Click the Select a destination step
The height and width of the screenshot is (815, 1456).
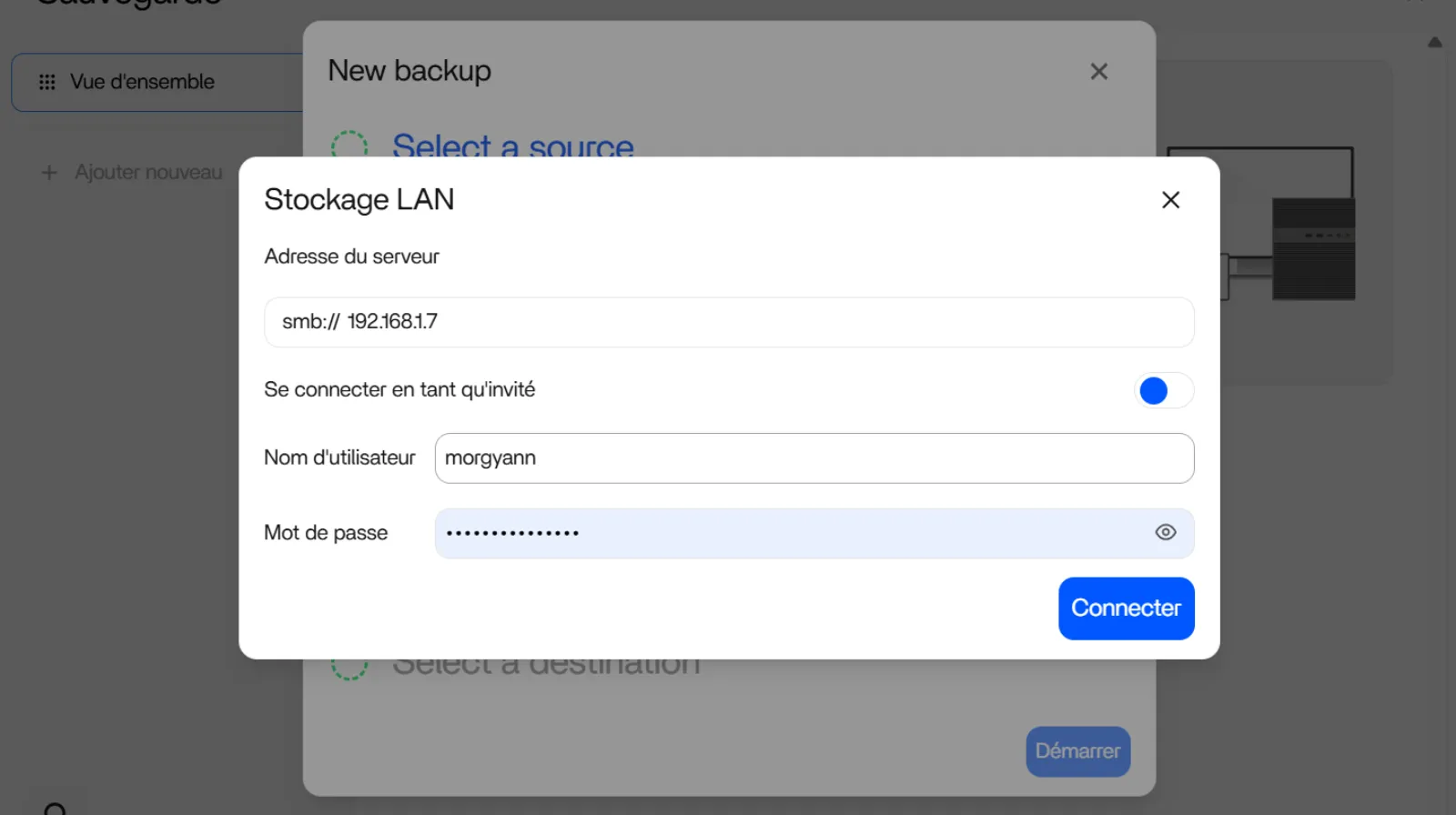546,669
